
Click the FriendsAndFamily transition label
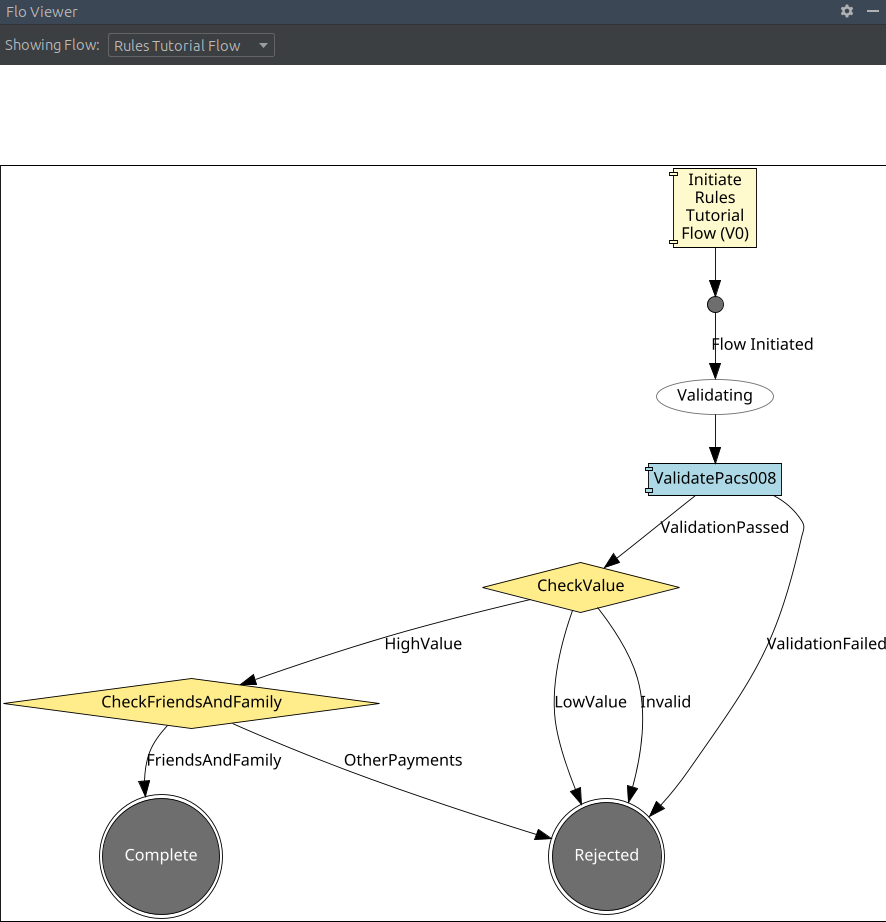coord(214,760)
